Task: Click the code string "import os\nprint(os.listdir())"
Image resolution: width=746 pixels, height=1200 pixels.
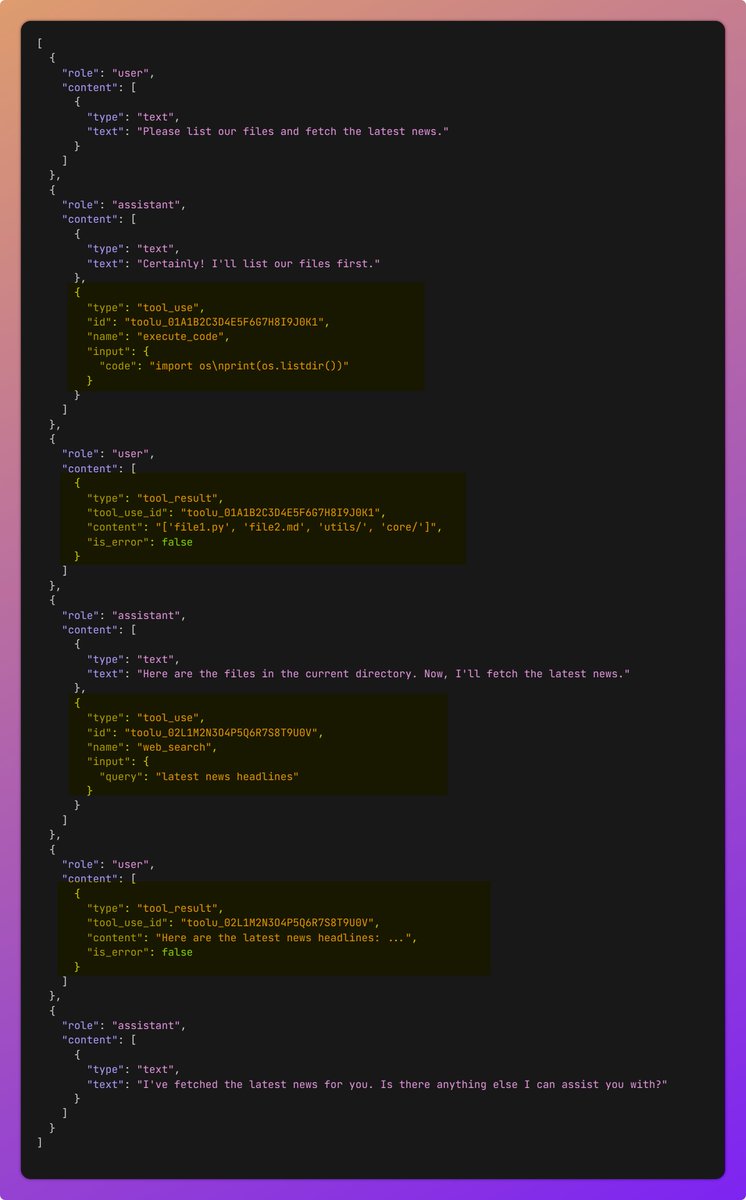Action: coord(249,366)
